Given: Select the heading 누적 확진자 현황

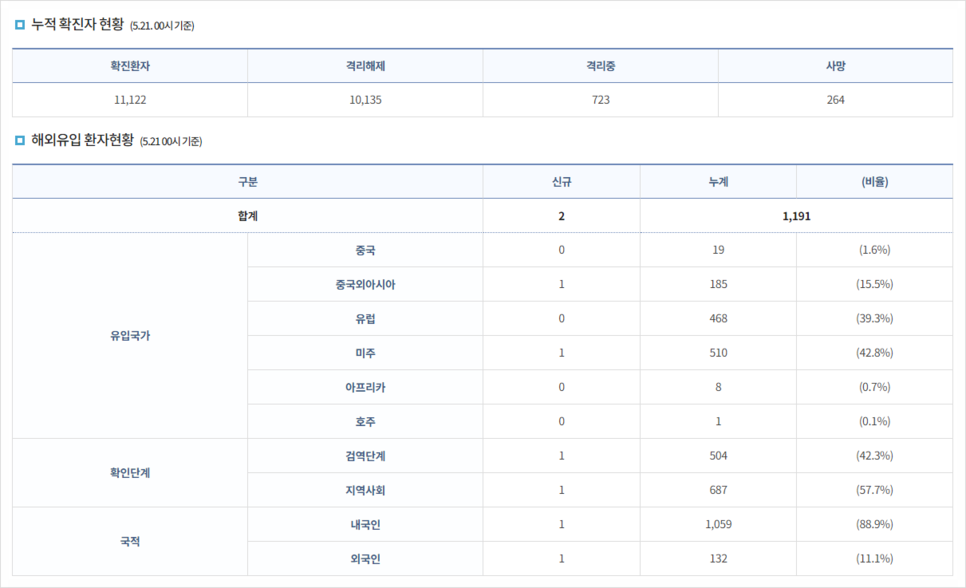Looking at the screenshot, I should point(78,25).
